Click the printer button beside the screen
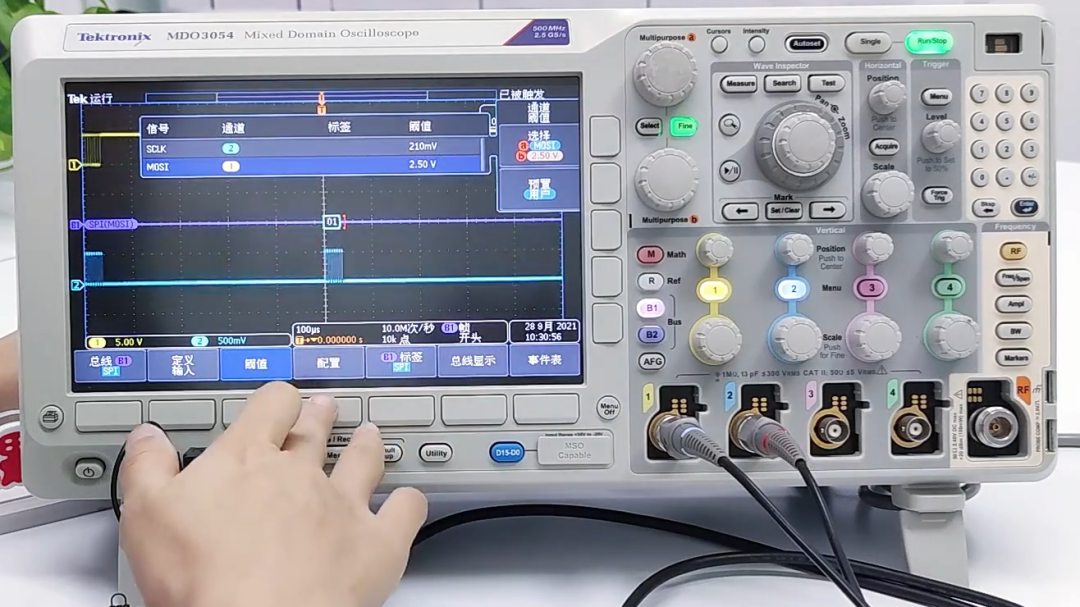This screenshot has width=1080, height=607. coord(51,417)
